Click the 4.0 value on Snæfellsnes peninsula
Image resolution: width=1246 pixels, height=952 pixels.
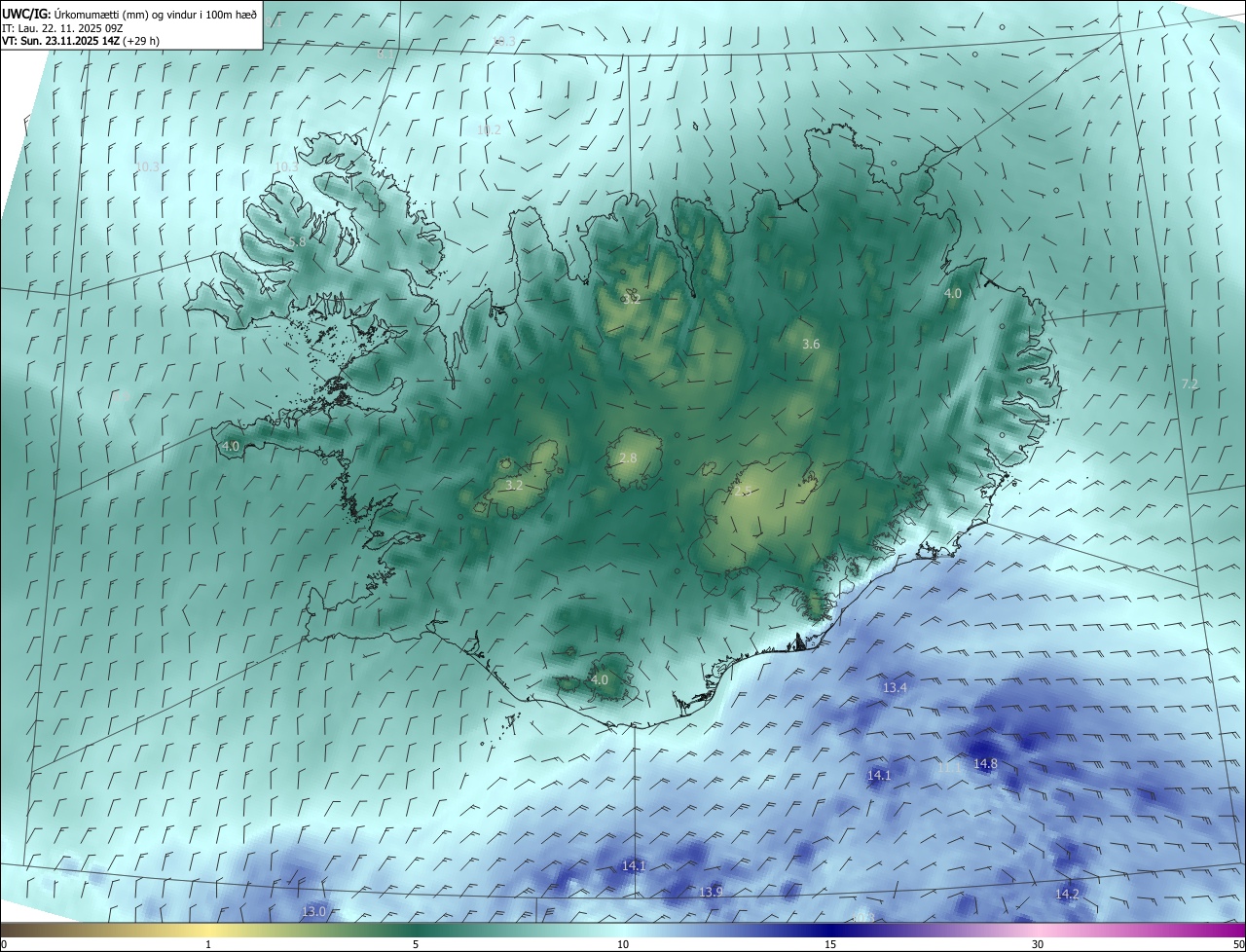coord(231,446)
